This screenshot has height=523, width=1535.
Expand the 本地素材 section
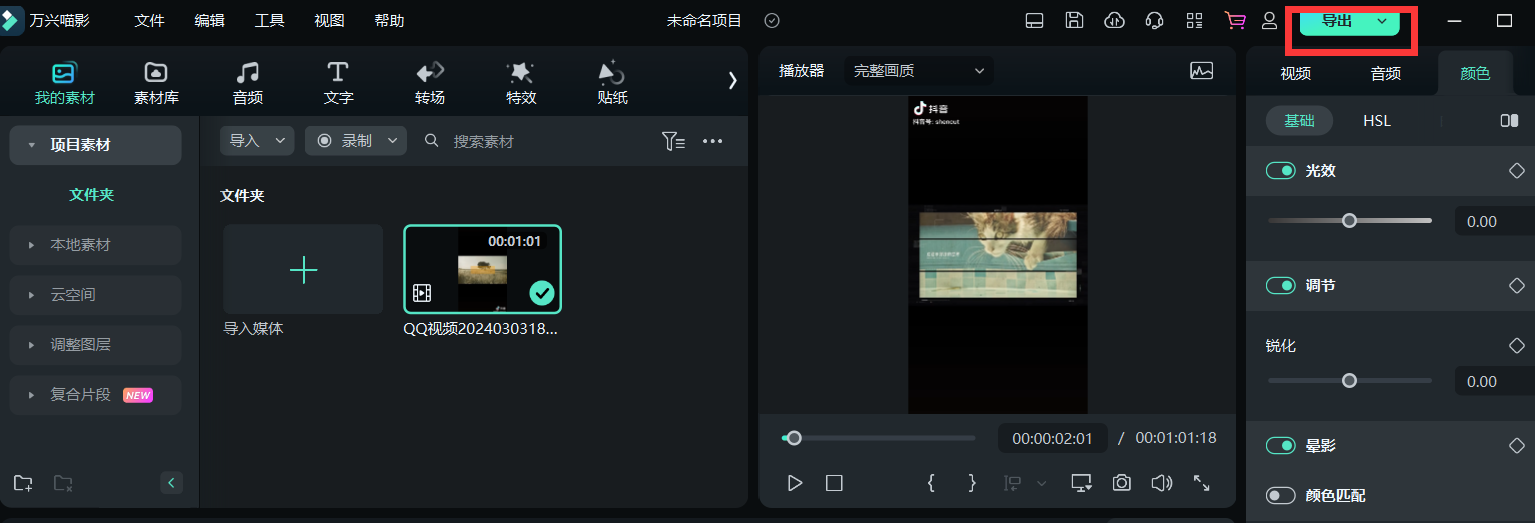click(x=95, y=245)
